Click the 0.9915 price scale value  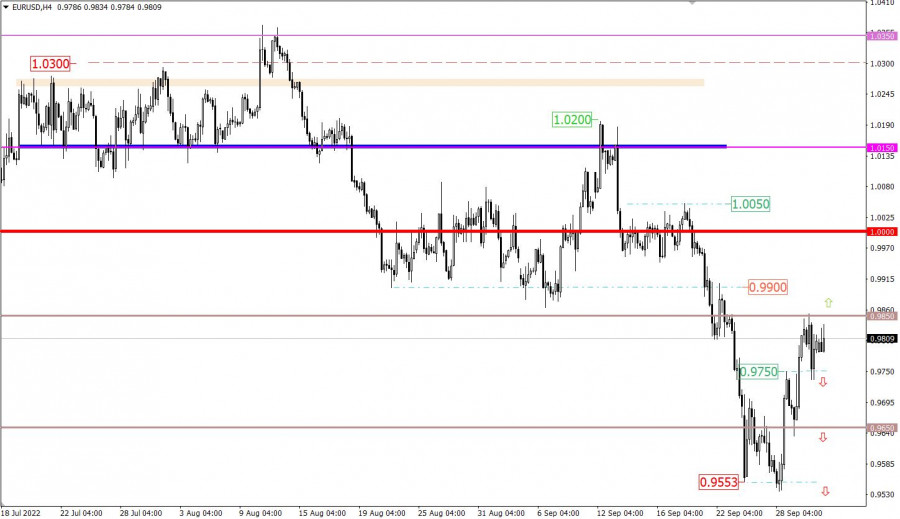click(x=882, y=279)
